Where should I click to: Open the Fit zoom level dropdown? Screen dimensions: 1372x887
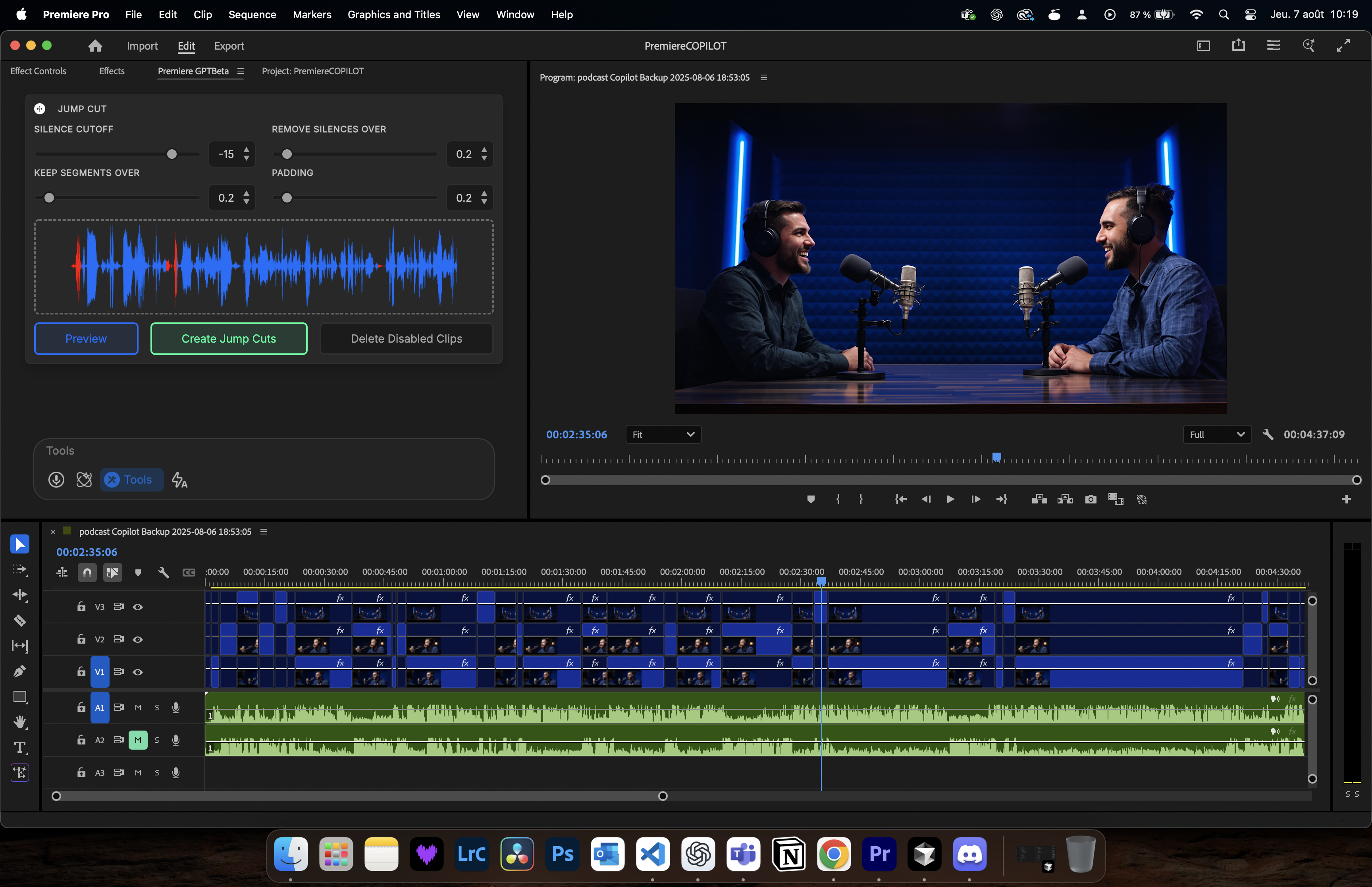[663, 434]
